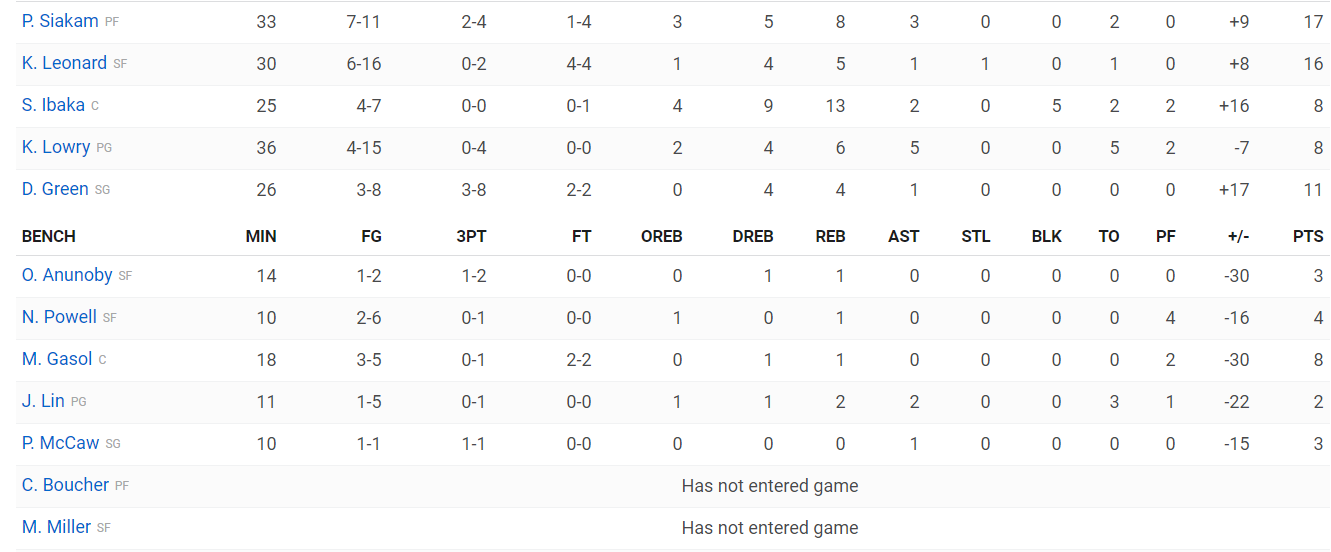This screenshot has height=552, width=1331.
Task: Click the OREB column header
Action: 662,237
